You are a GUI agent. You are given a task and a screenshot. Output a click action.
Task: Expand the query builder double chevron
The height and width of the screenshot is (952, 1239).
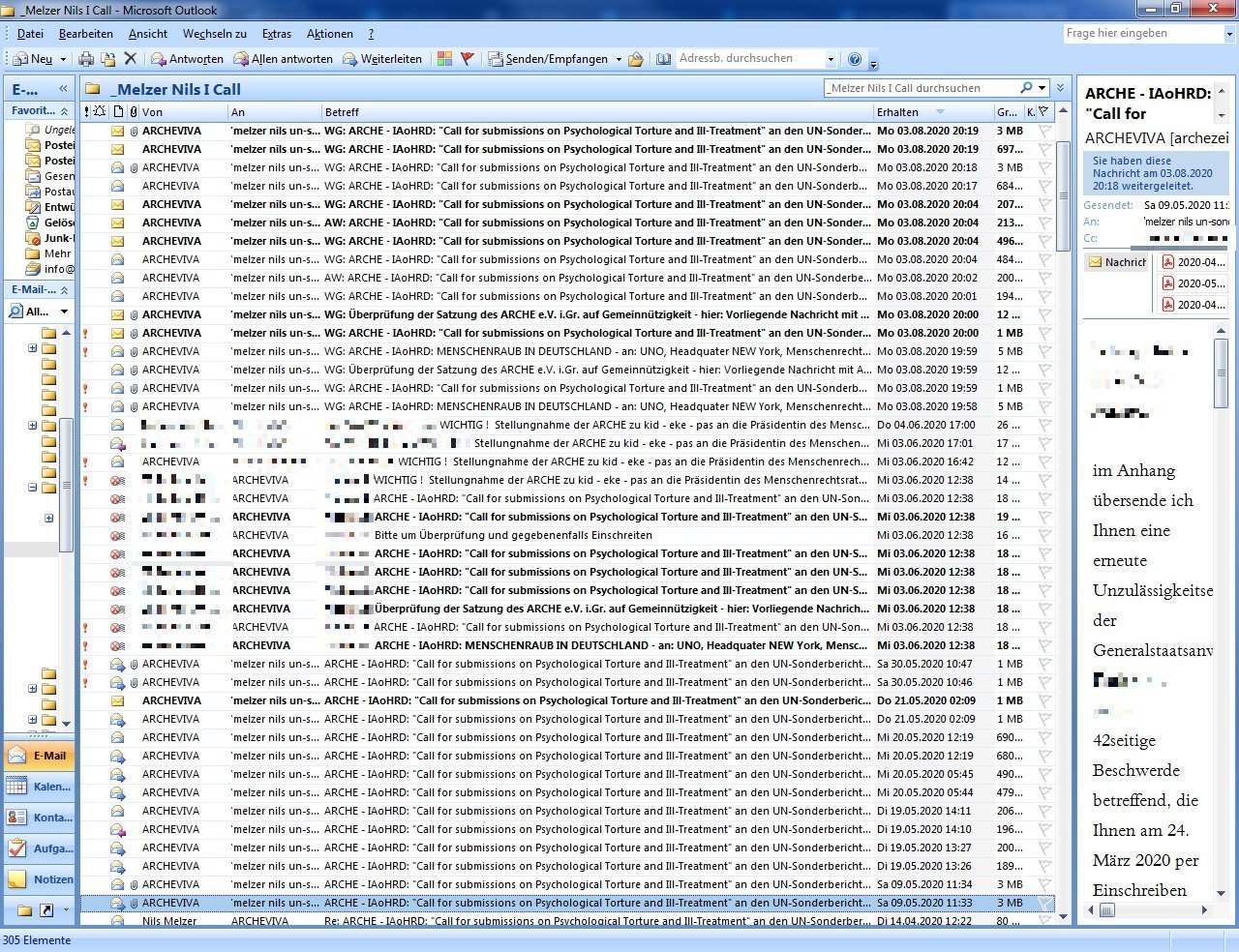pyautogui.click(x=1060, y=87)
